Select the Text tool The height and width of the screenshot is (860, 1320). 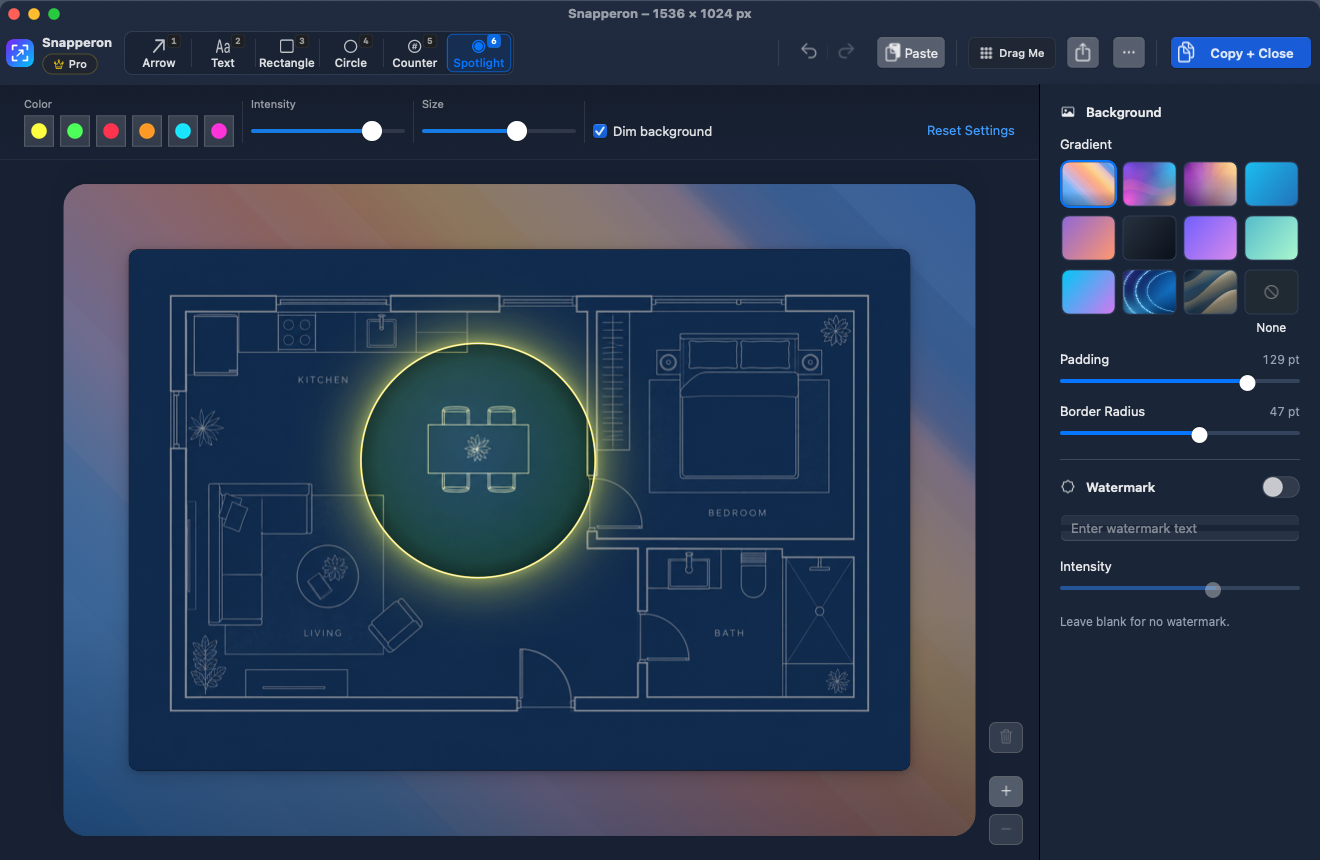[223, 53]
